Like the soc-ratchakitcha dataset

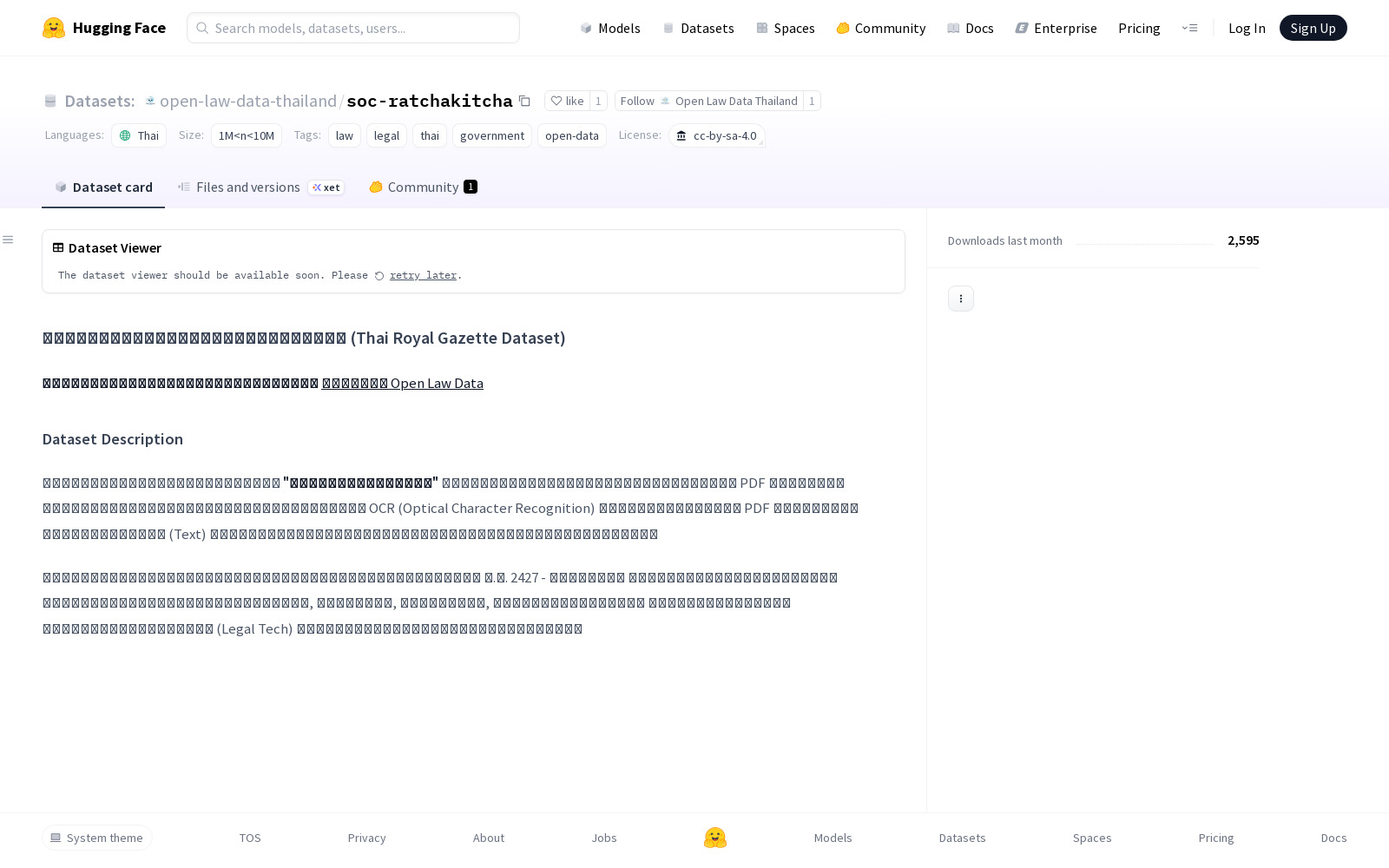pyautogui.click(x=567, y=101)
